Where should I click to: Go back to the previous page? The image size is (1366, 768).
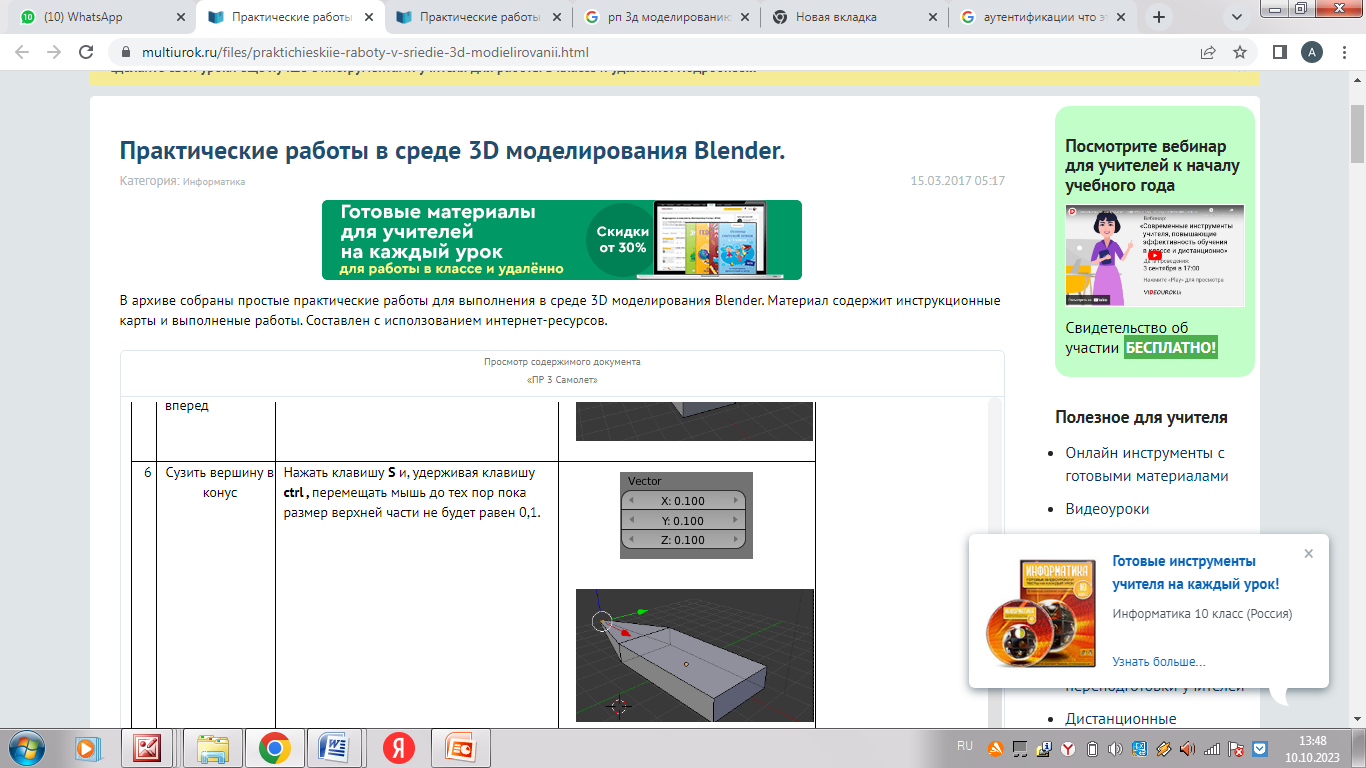[x=22, y=52]
